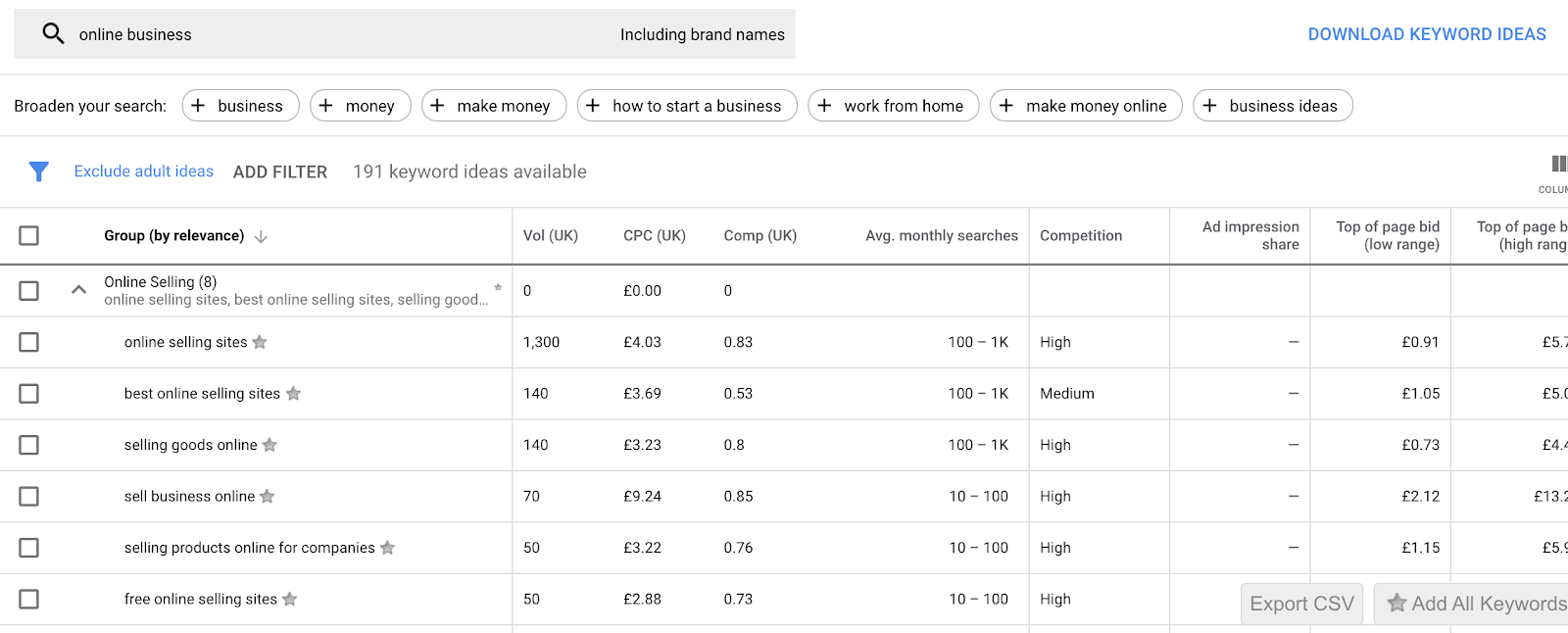Click the blue filter funnel icon
The image size is (1568, 633).
pos(39,171)
